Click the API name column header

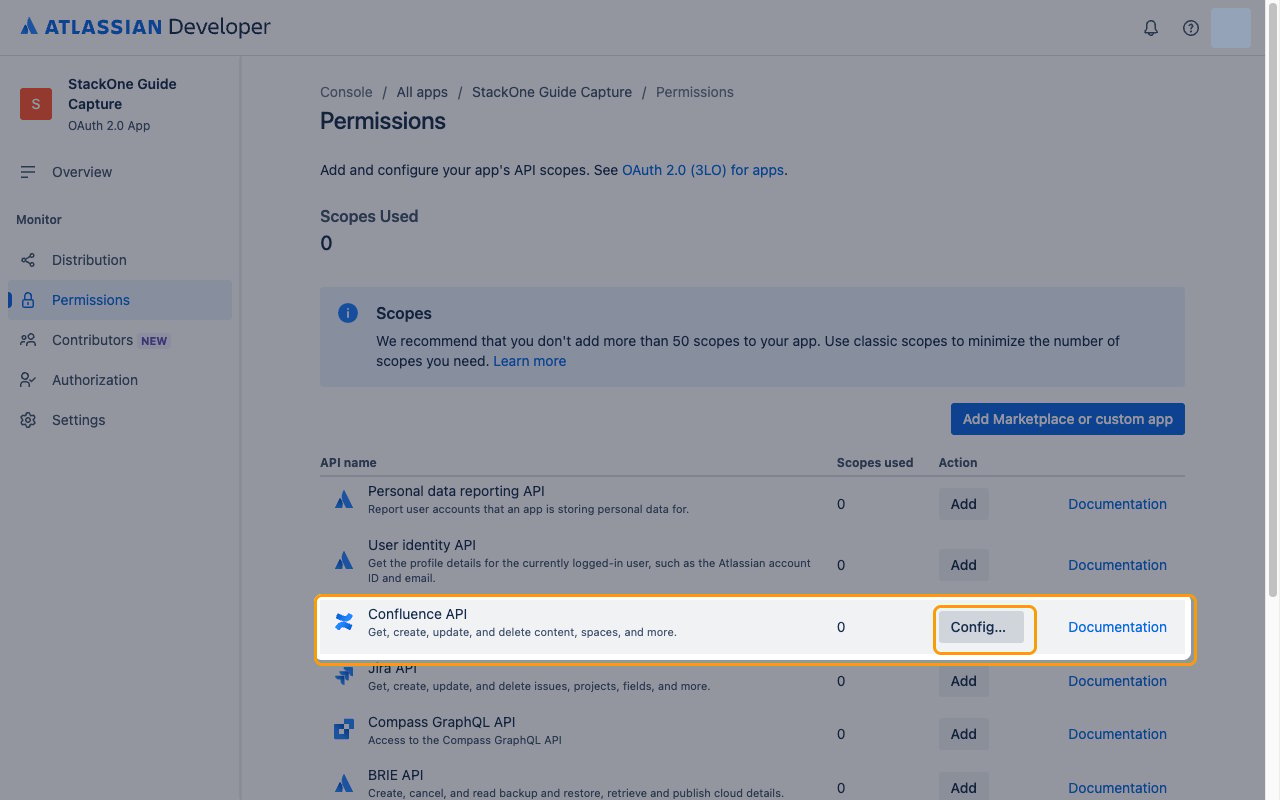click(x=348, y=462)
